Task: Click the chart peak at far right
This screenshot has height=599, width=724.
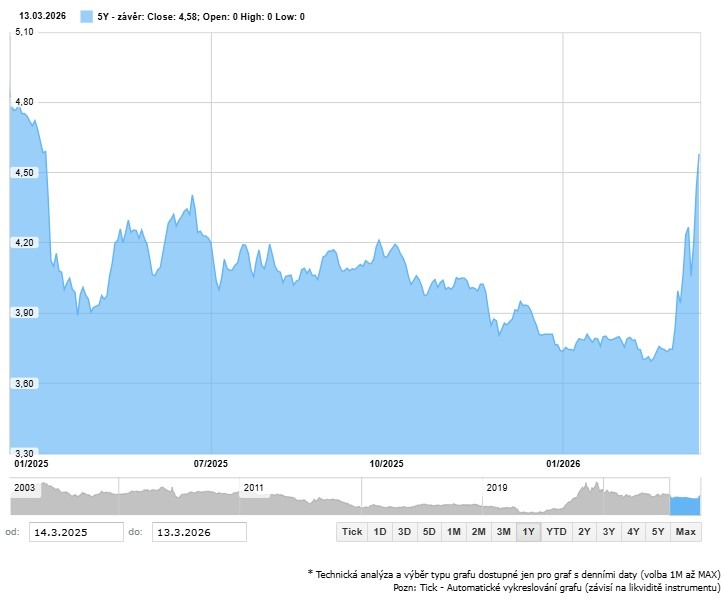Action: 698,155
